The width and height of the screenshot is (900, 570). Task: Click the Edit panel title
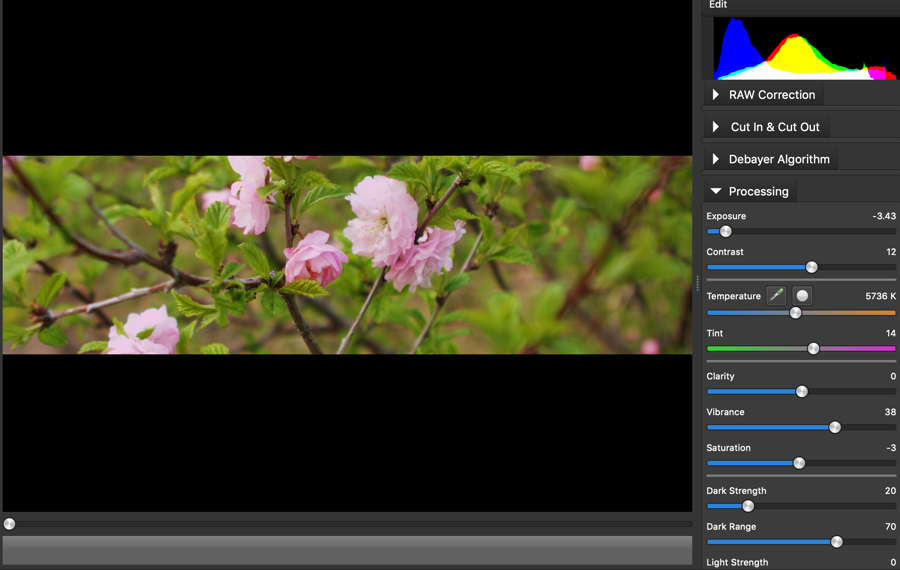[718, 5]
